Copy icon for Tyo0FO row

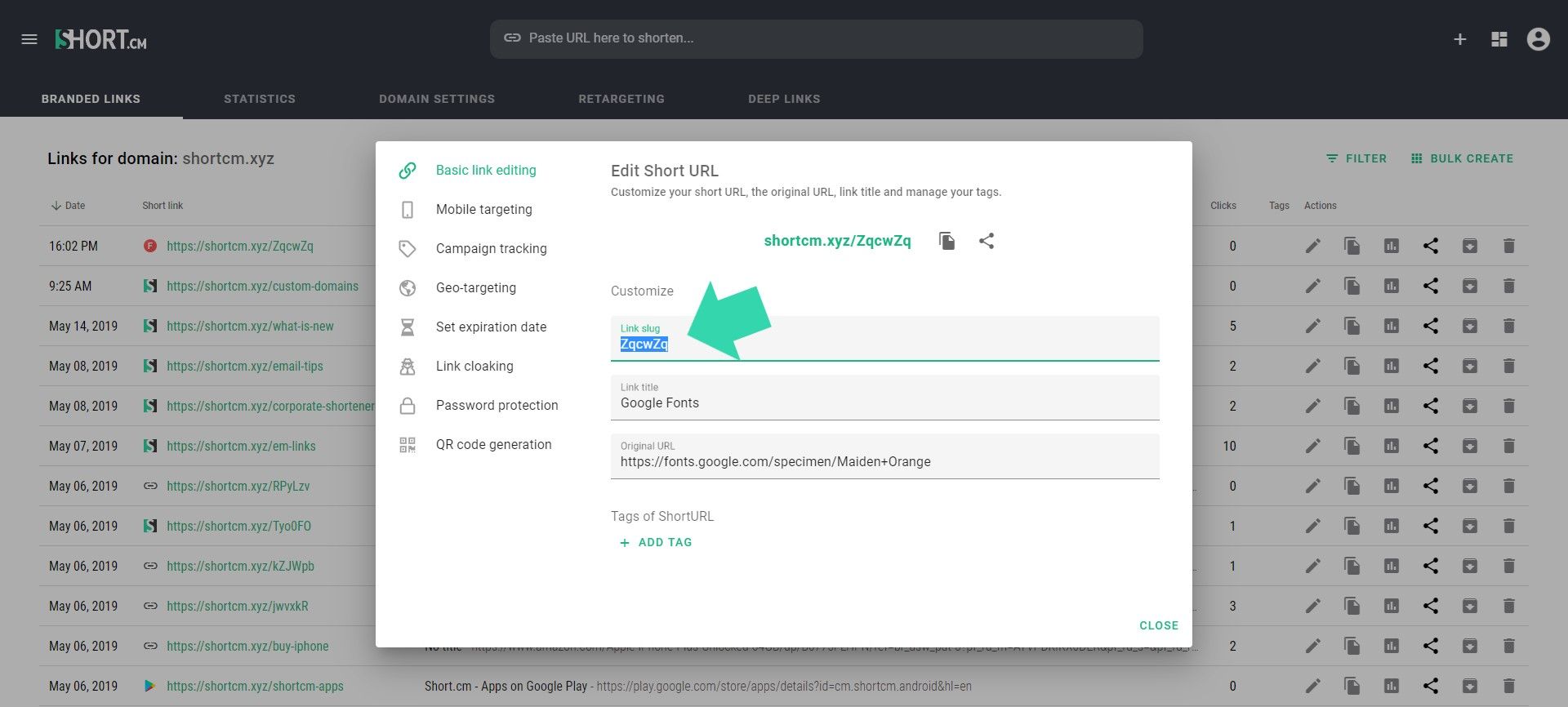click(1352, 526)
